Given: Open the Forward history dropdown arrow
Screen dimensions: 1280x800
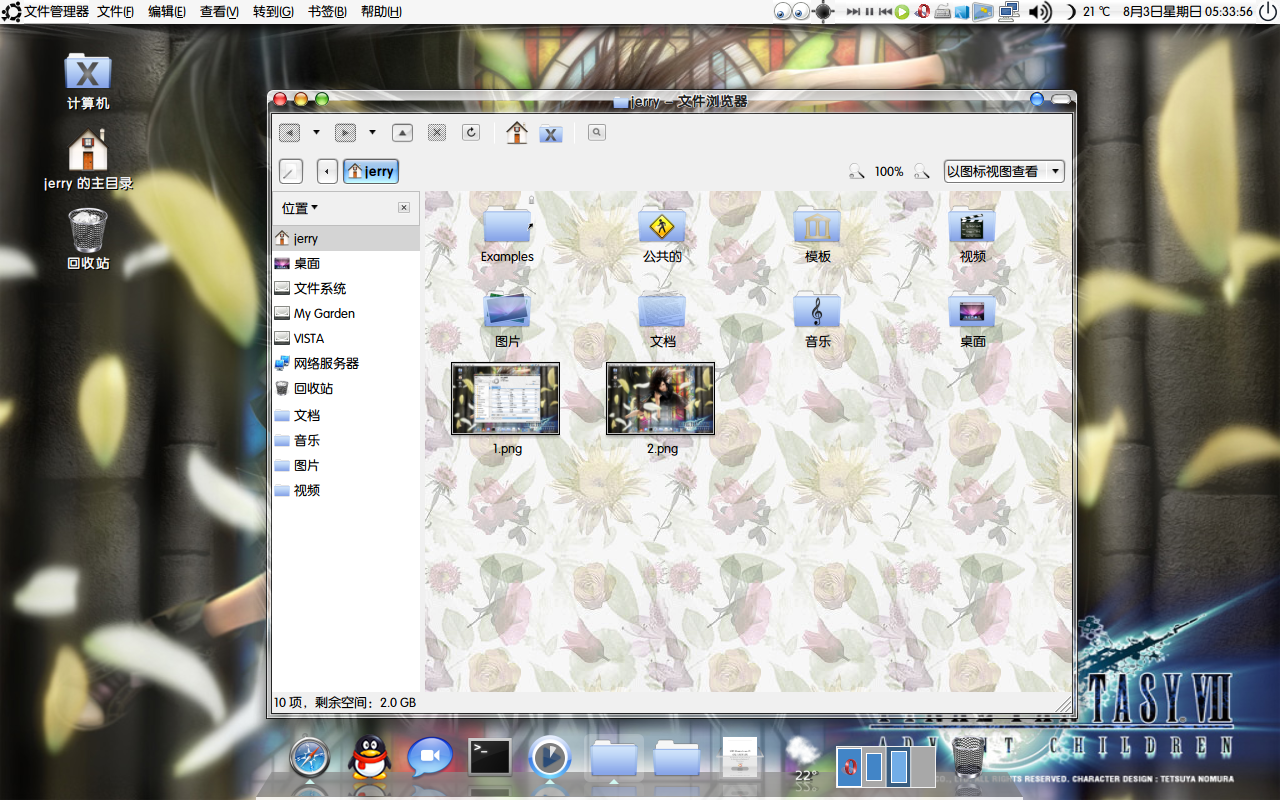Looking at the screenshot, I should coord(373,132).
